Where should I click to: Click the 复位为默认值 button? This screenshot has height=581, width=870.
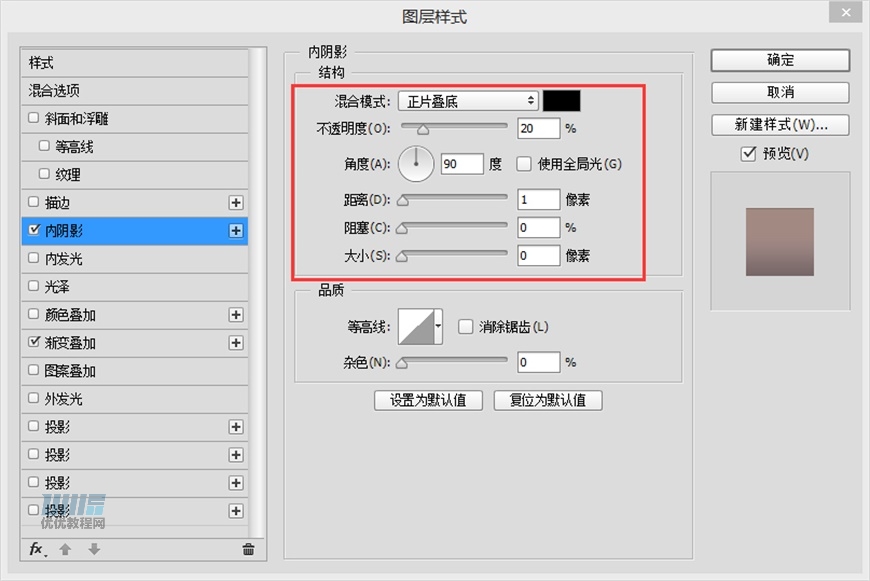548,400
